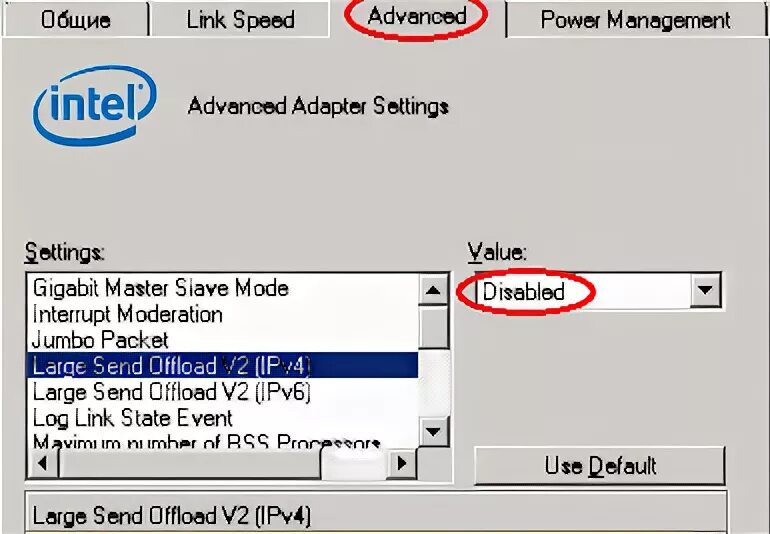770x534 pixels.
Task: Click the horizontal scroll right arrow
Action: [402, 463]
